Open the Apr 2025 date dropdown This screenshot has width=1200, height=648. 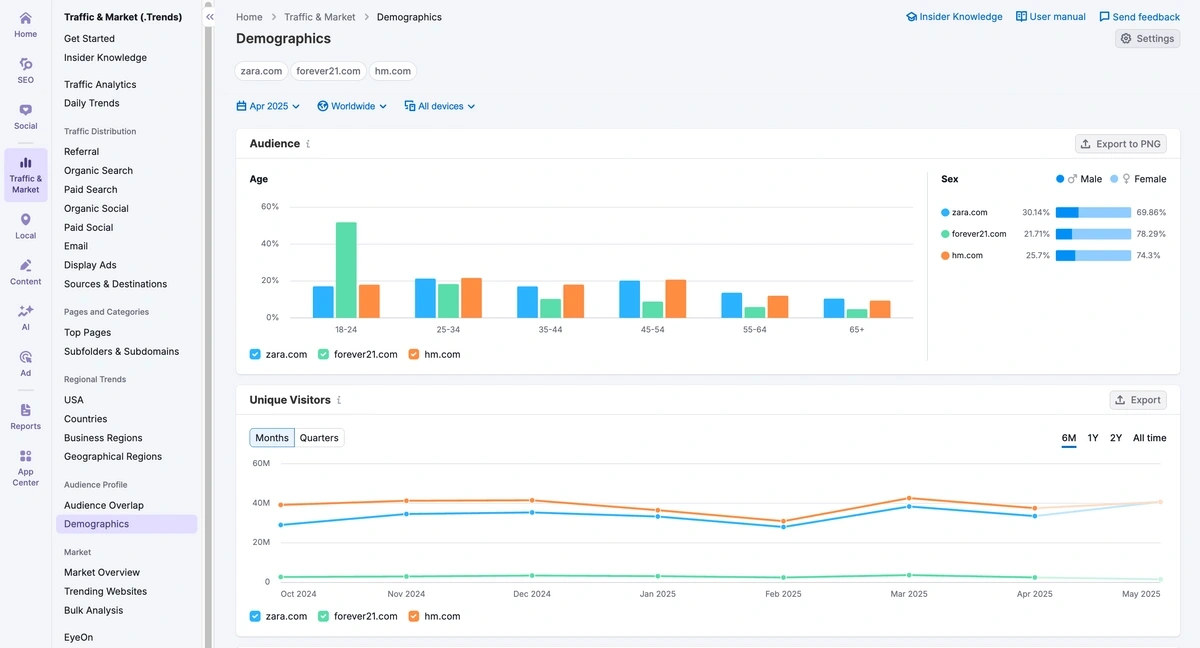pos(269,106)
